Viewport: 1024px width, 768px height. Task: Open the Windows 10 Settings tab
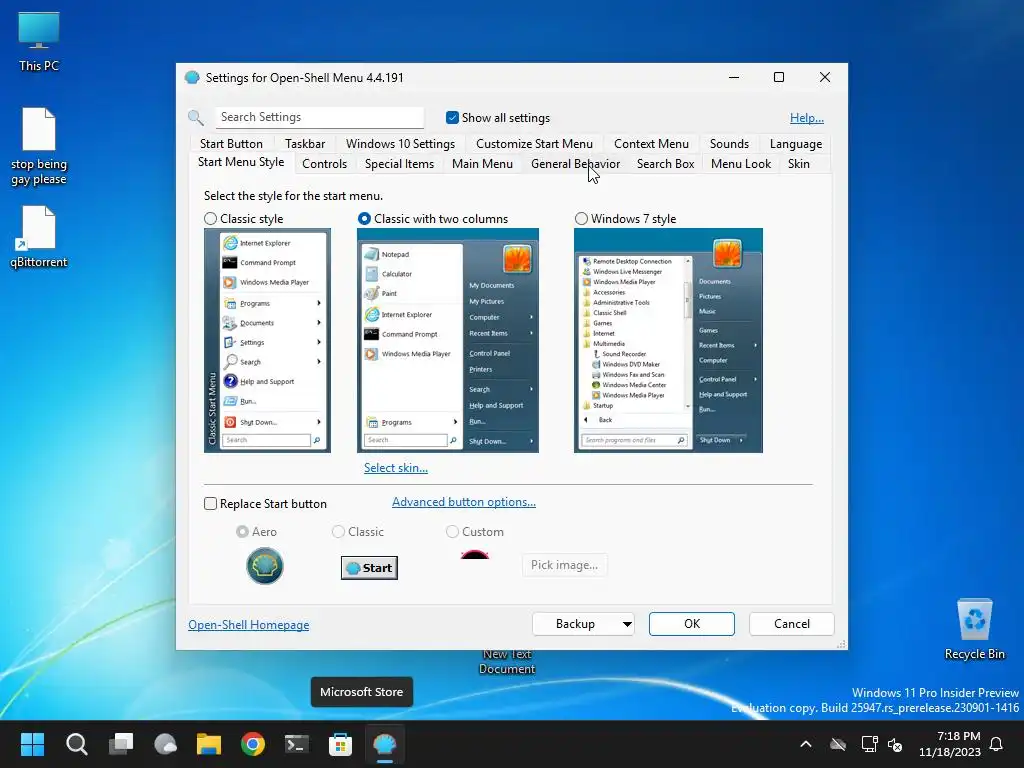400,144
